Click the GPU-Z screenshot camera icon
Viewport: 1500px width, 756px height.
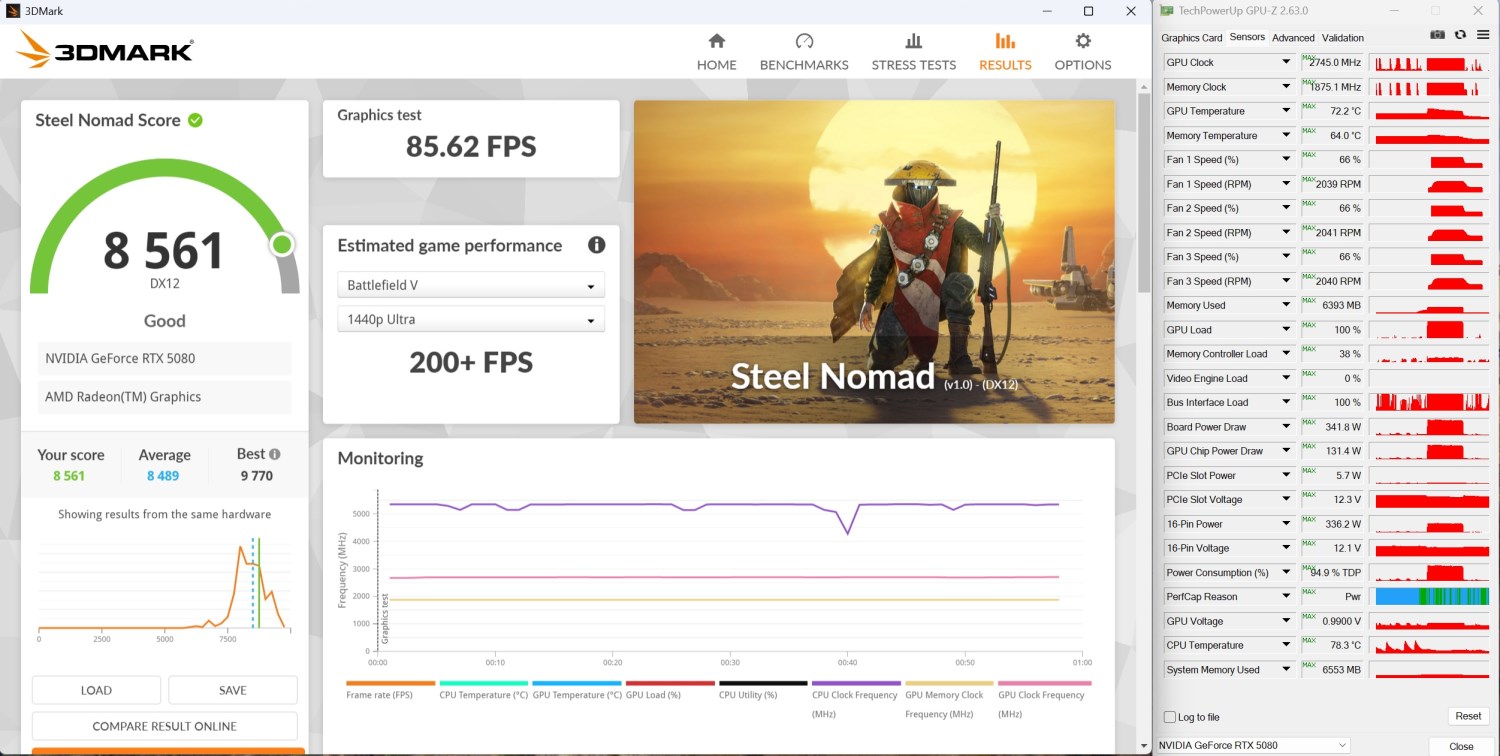coord(1437,35)
